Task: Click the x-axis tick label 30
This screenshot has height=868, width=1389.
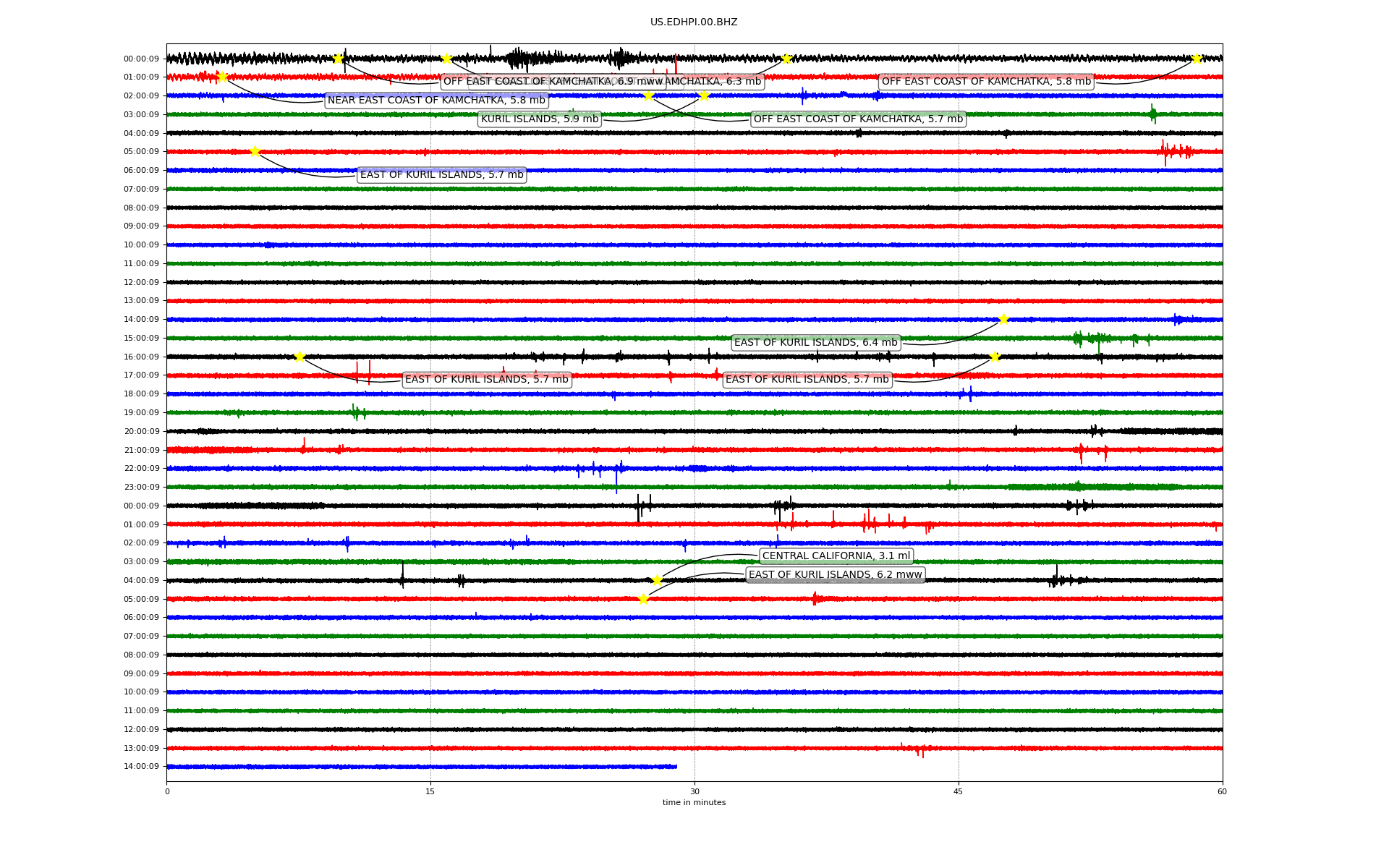Action: [694, 791]
